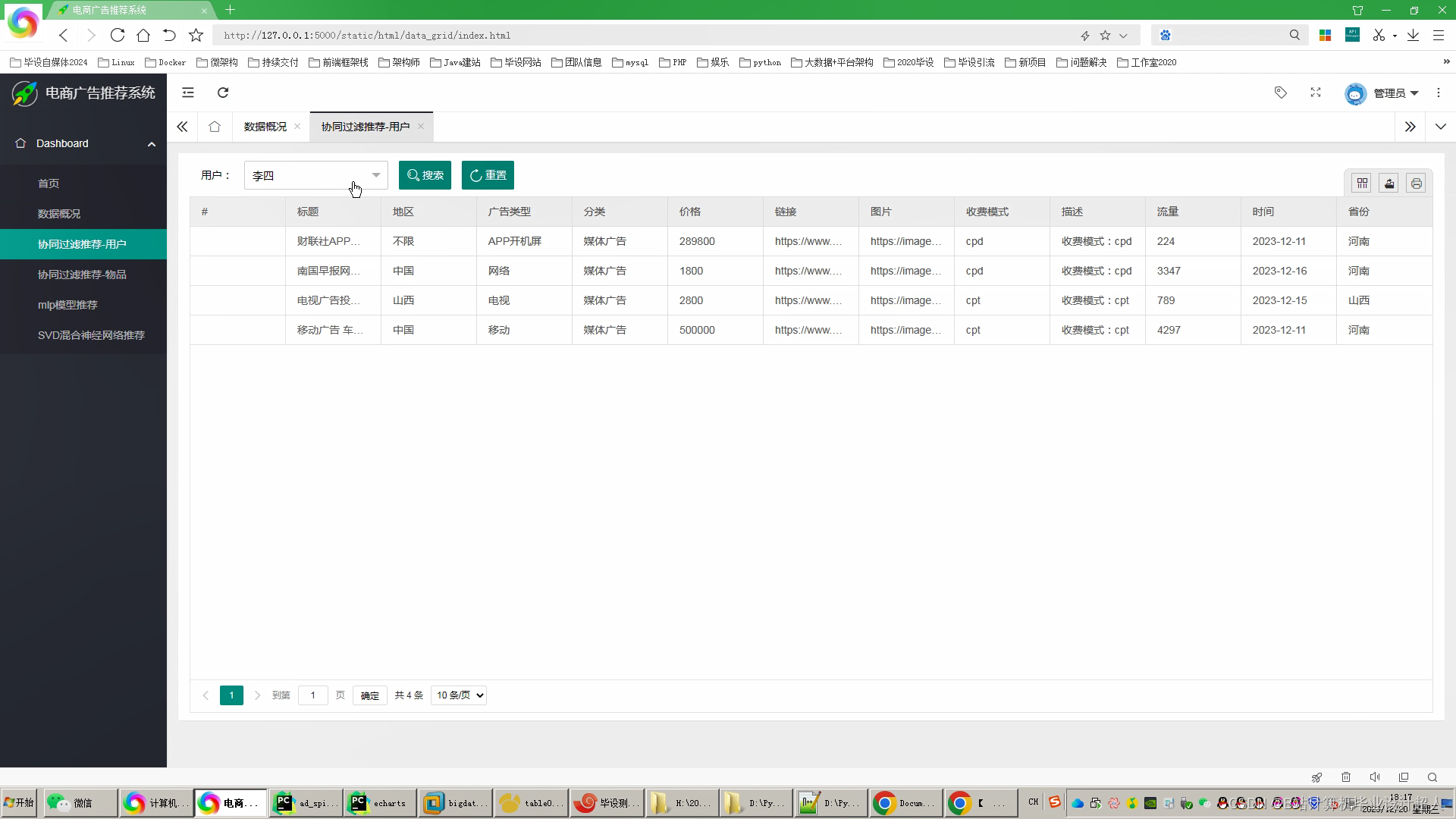Click the refresh icon in header

tap(223, 93)
